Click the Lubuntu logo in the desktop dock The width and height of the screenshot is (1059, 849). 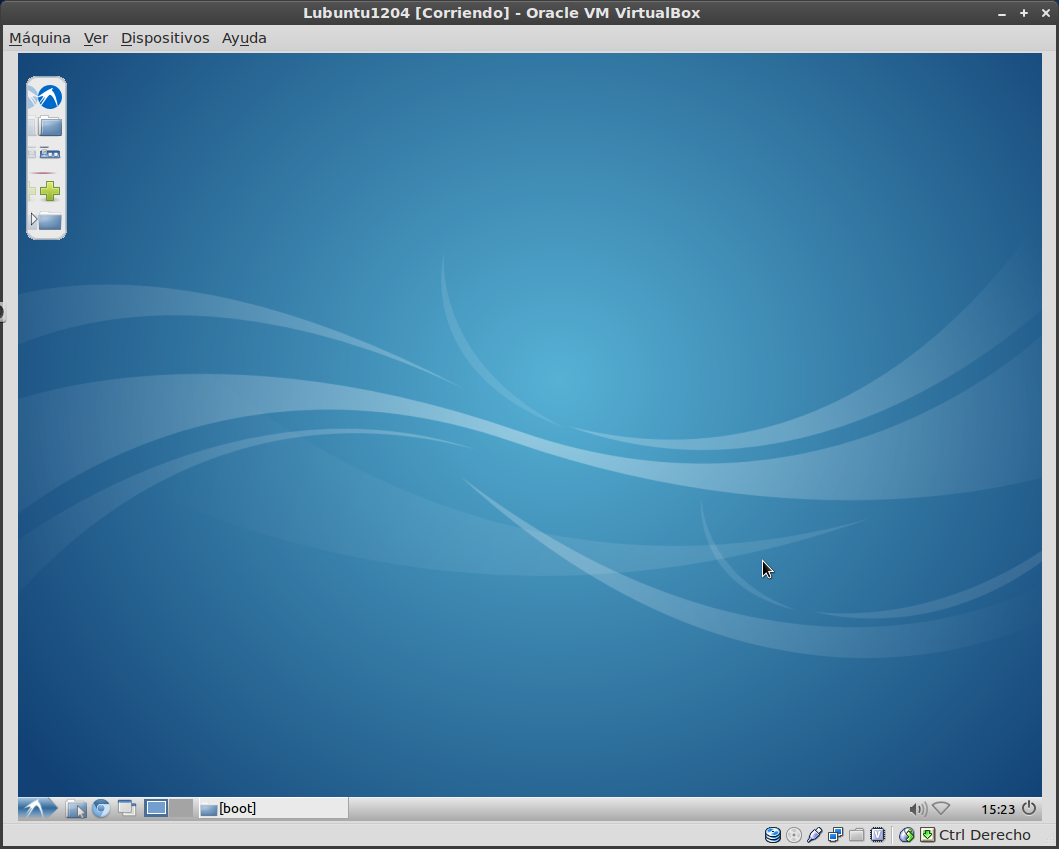[46, 97]
